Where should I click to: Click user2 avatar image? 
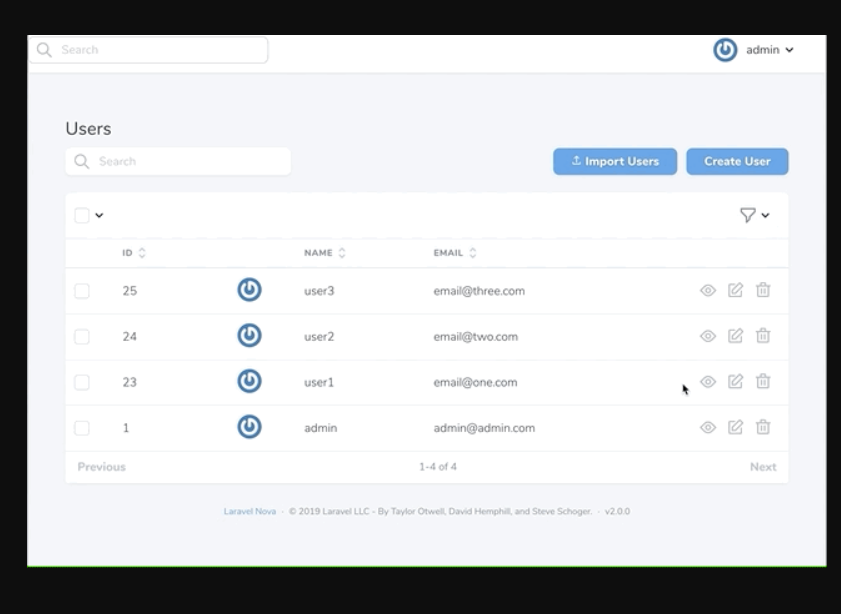click(249, 335)
